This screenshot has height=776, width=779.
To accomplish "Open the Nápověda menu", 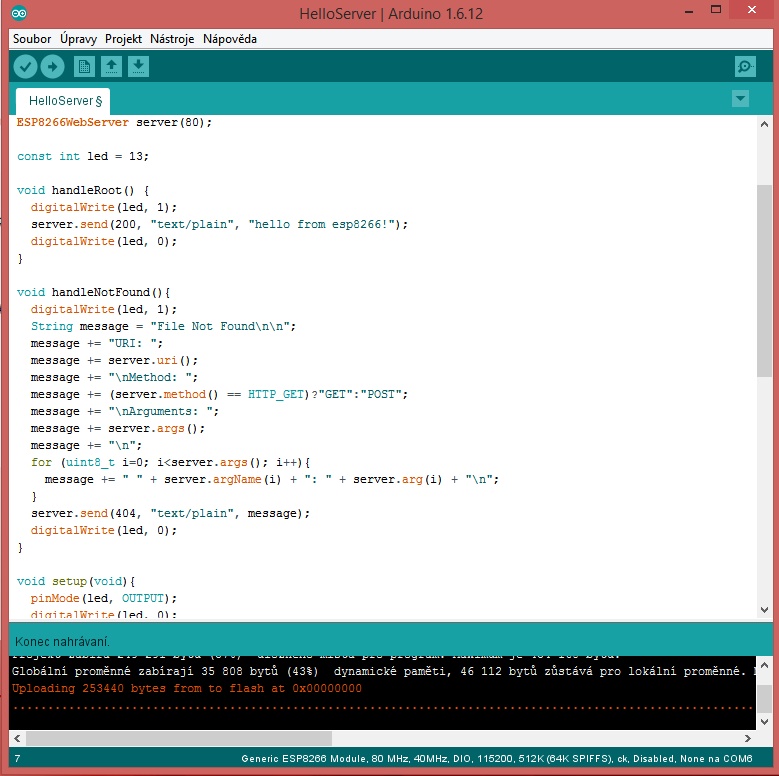I will click(x=230, y=39).
